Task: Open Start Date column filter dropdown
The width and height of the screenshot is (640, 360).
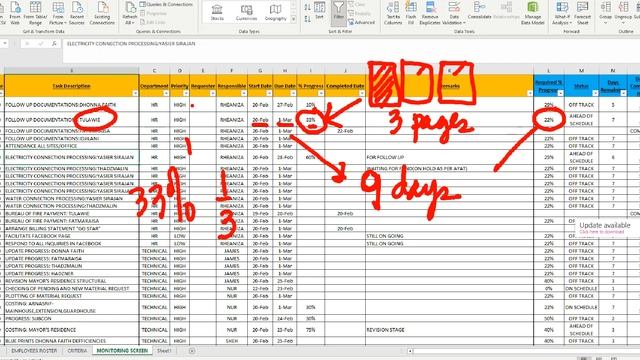Action: click(x=269, y=93)
